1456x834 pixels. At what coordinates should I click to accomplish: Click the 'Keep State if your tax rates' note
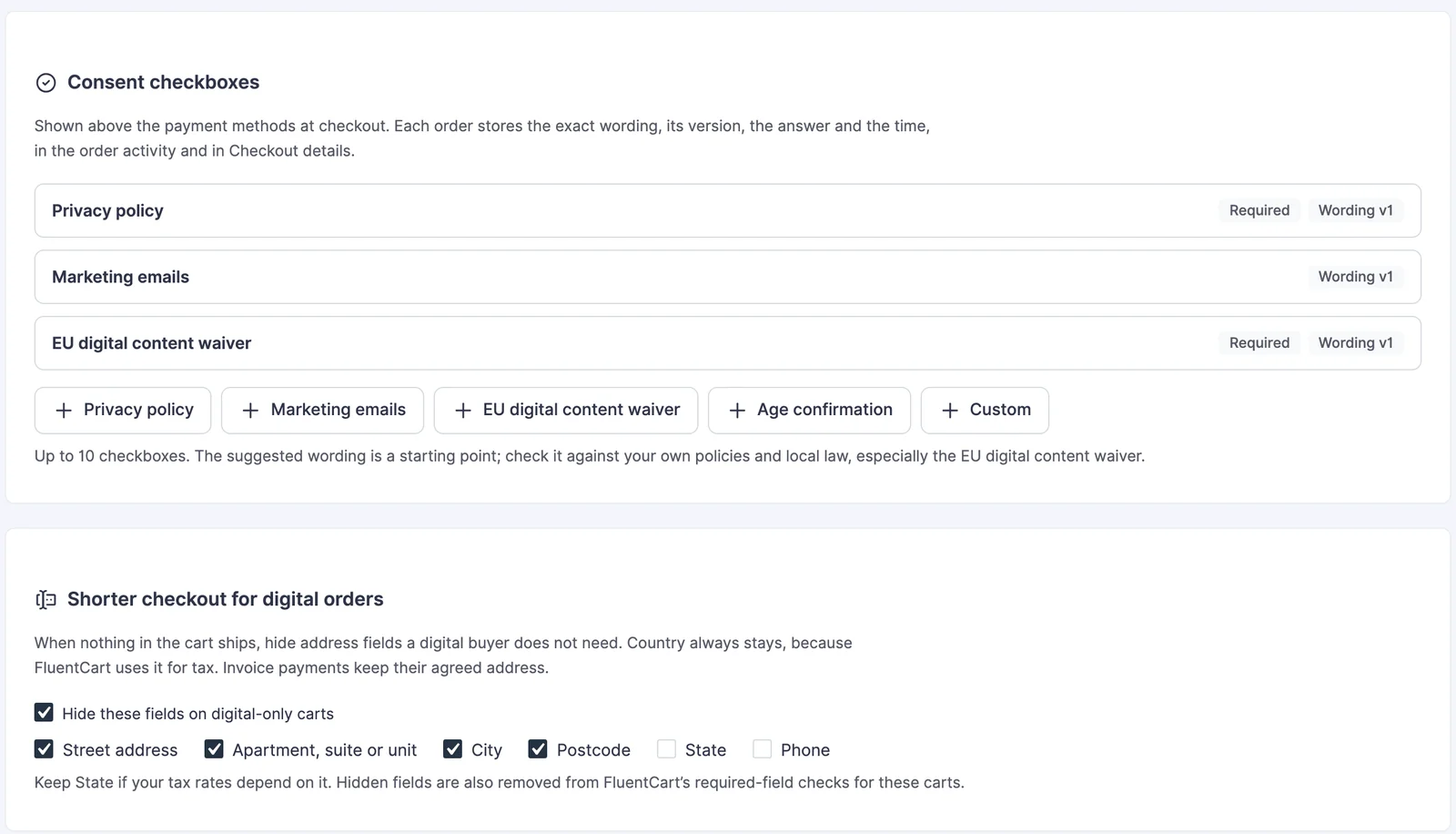(x=500, y=782)
